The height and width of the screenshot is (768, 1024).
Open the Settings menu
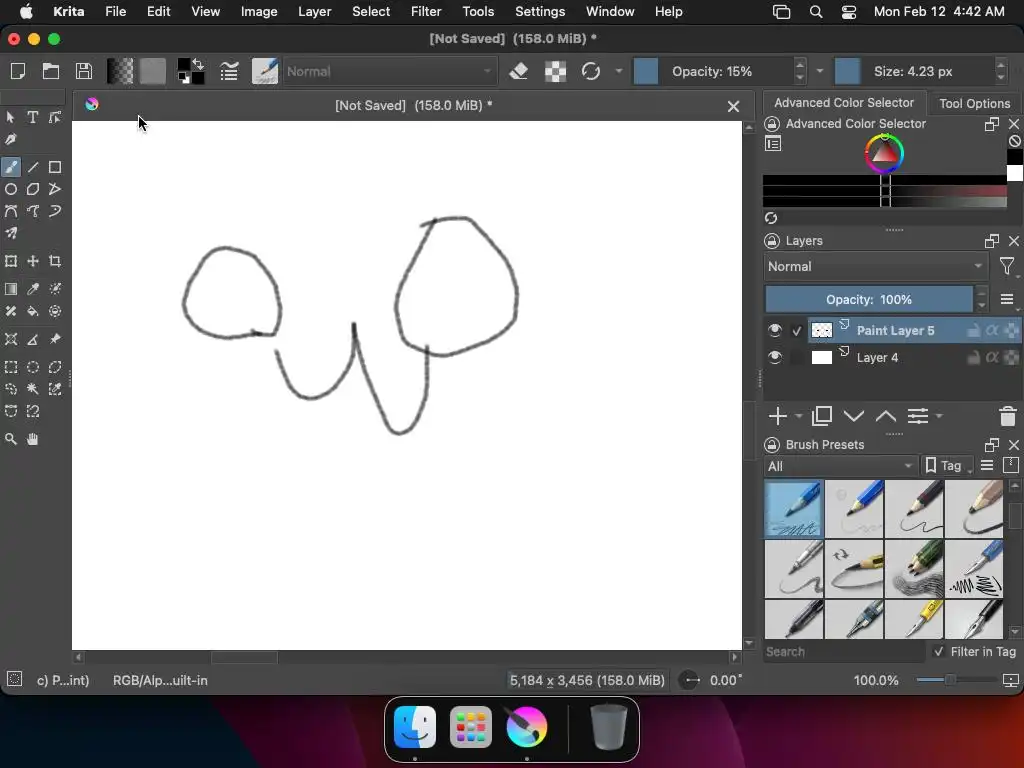tap(539, 12)
